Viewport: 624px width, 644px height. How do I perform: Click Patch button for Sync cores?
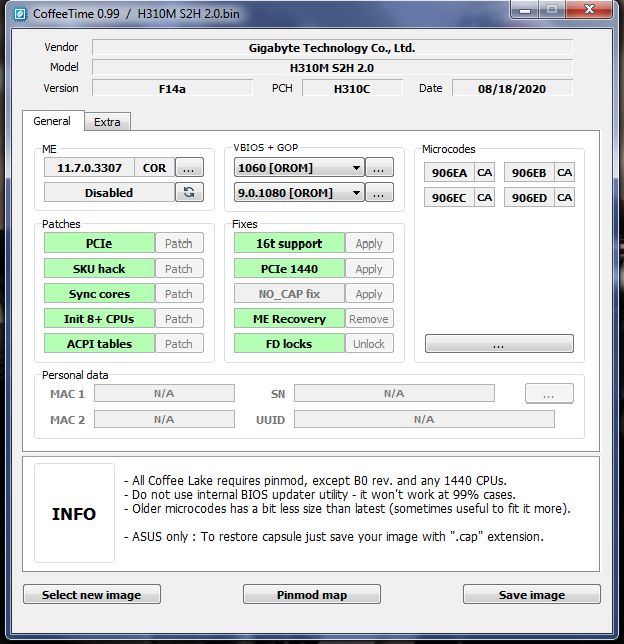click(179, 294)
